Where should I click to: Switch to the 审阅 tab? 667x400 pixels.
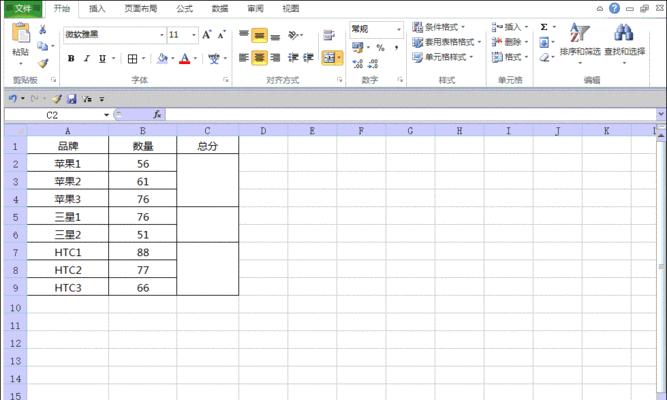255,9
